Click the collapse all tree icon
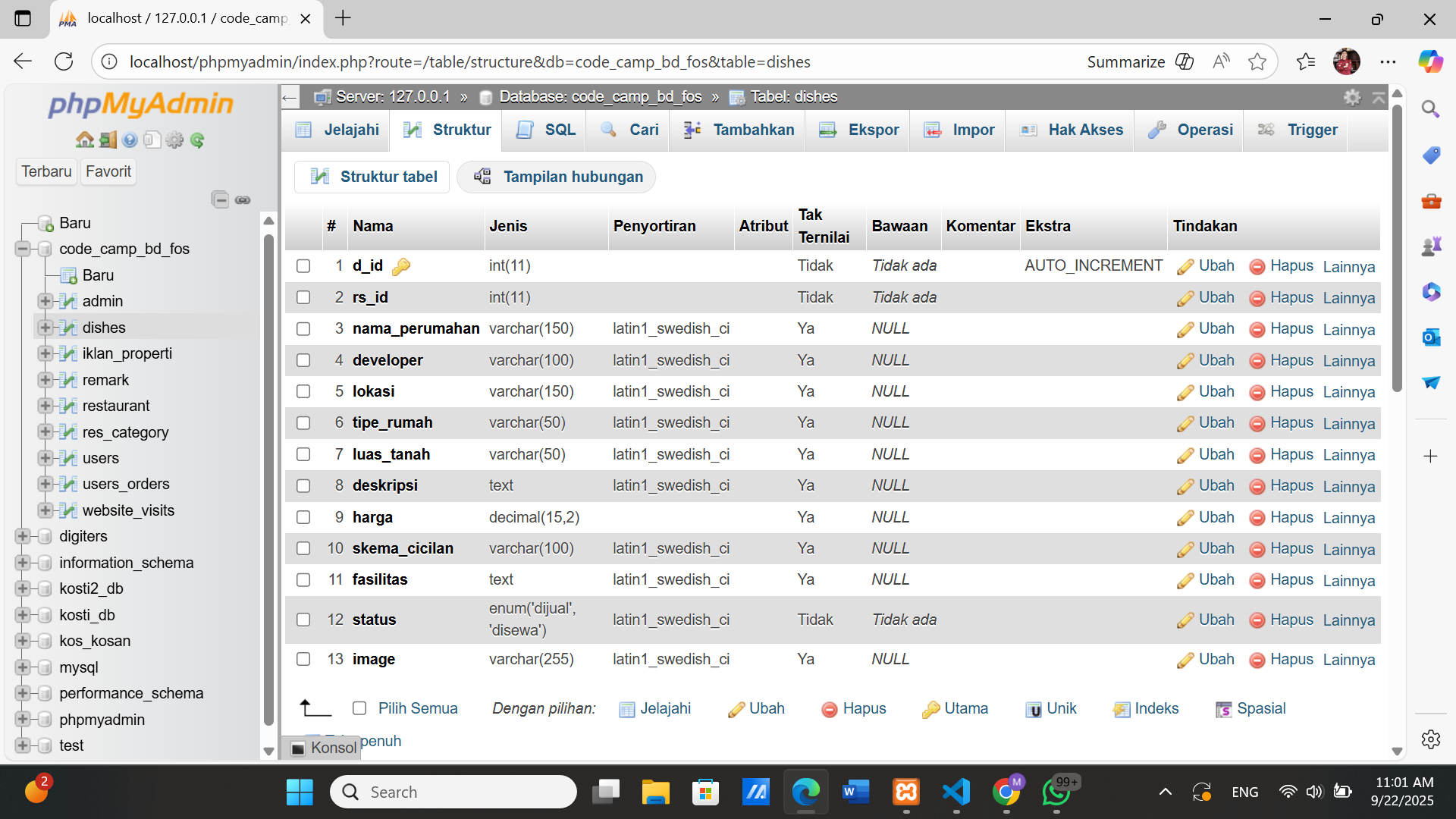 point(220,199)
